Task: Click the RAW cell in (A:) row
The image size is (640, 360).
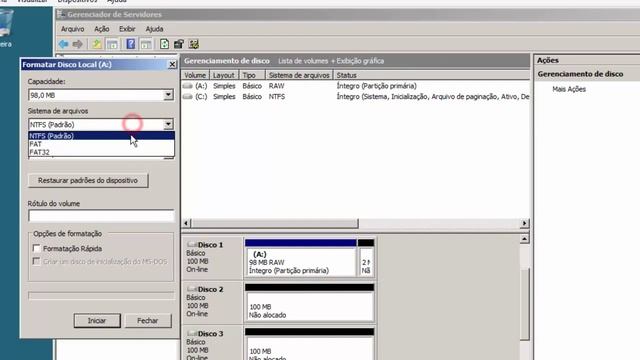Action: click(x=276, y=86)
